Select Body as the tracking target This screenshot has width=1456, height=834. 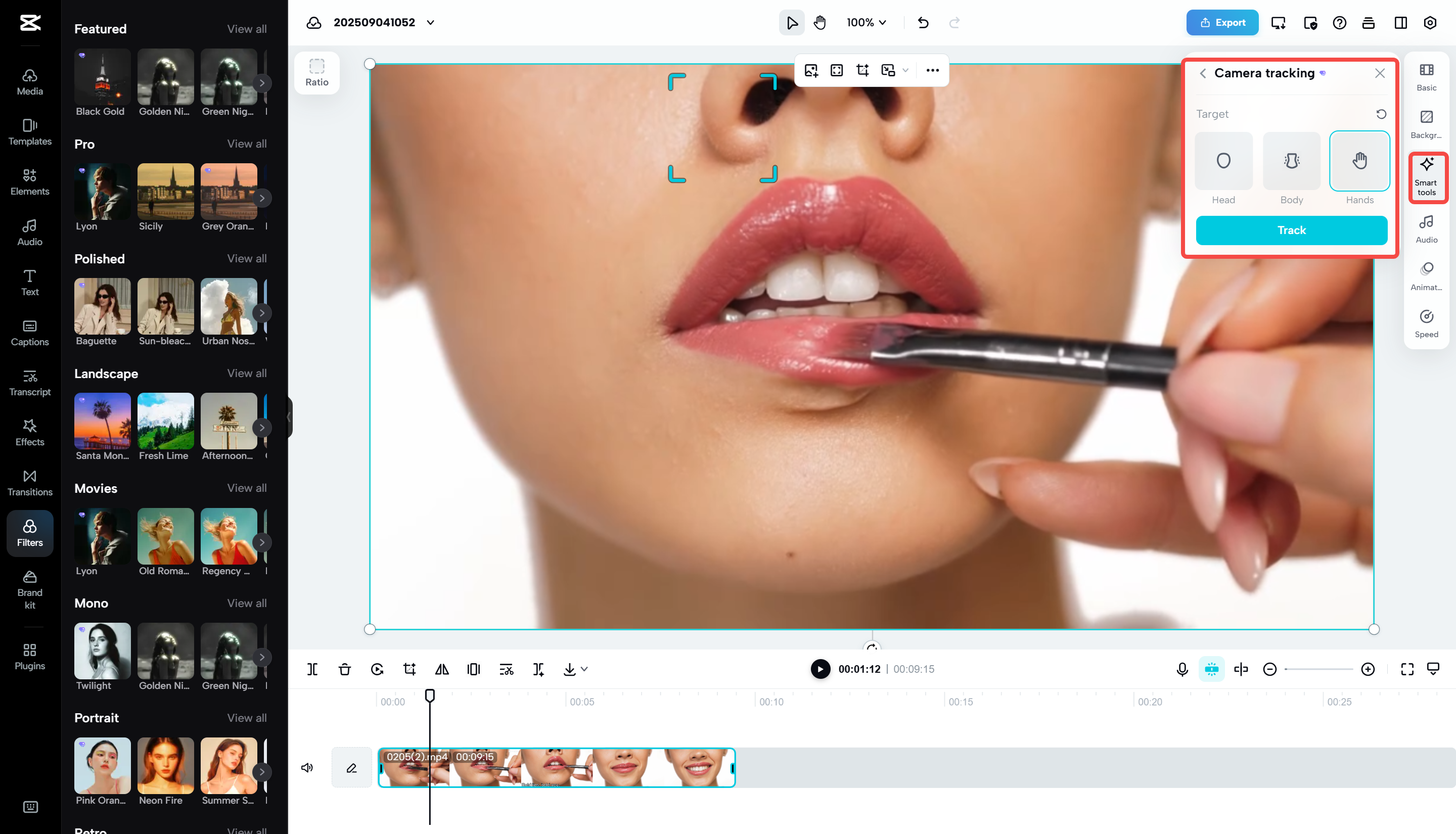pyautogui.click(x=1291, y=161)
